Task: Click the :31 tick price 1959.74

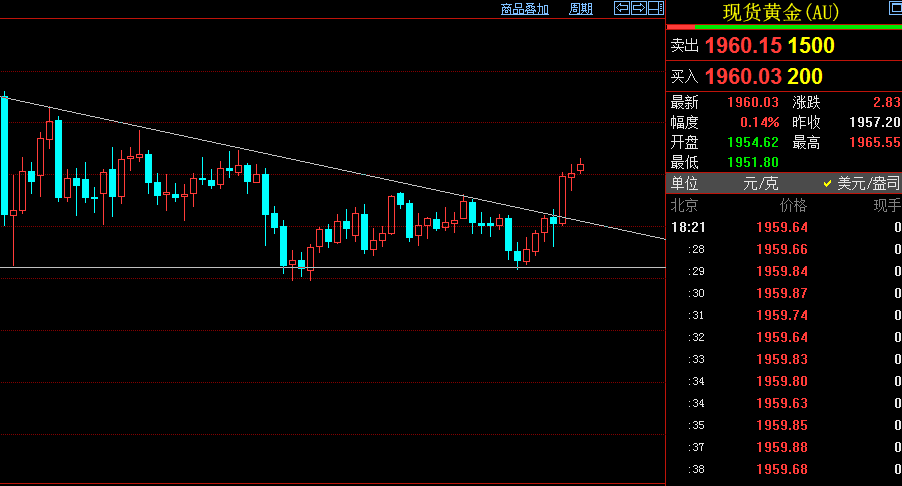Action: 782,315
